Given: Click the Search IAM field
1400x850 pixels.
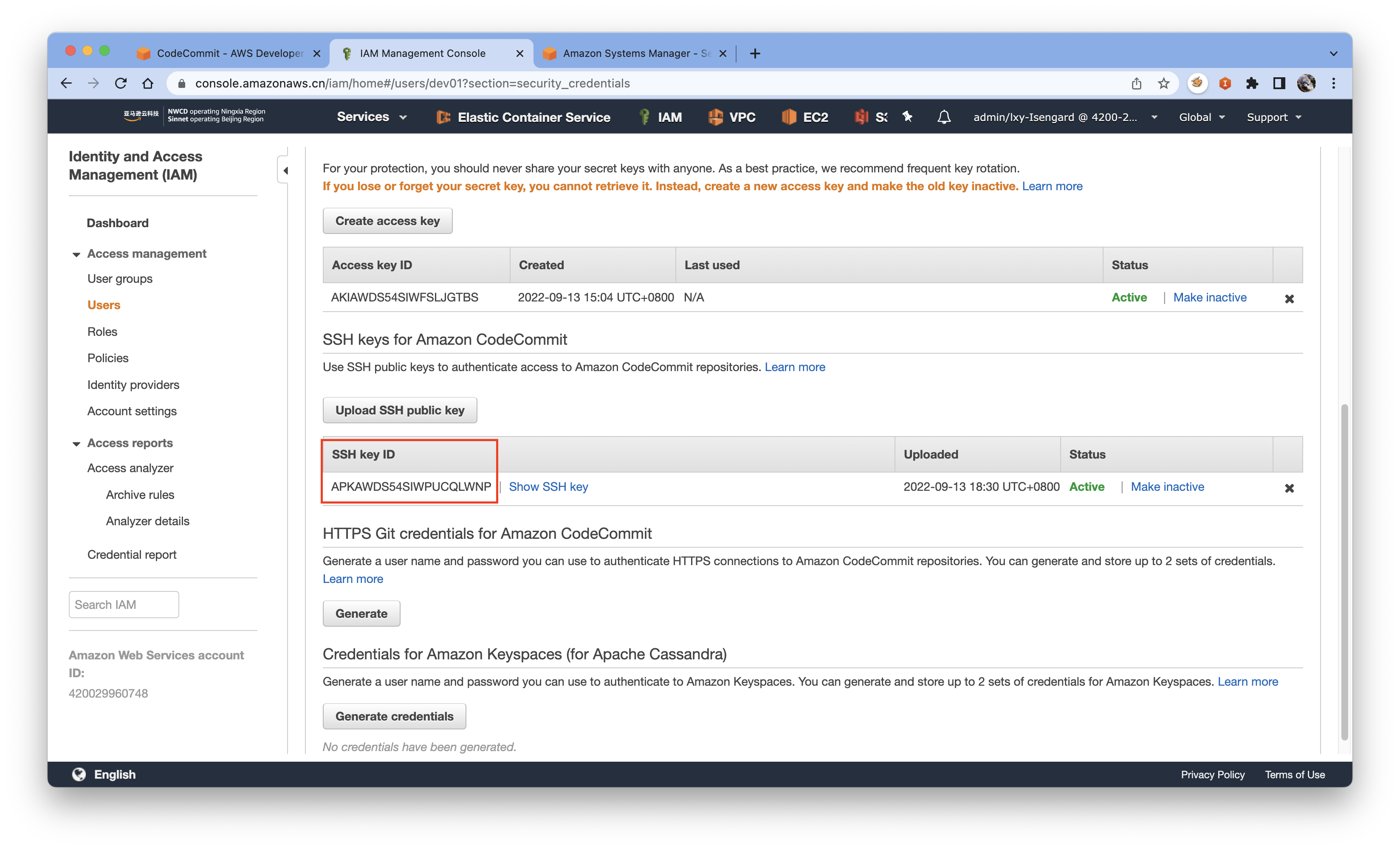Looking at the screenshot, I should tap(124, 605).
